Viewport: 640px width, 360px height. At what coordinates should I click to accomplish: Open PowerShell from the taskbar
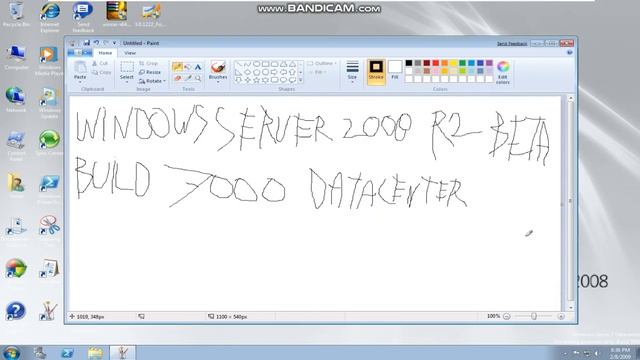[68, 352]
